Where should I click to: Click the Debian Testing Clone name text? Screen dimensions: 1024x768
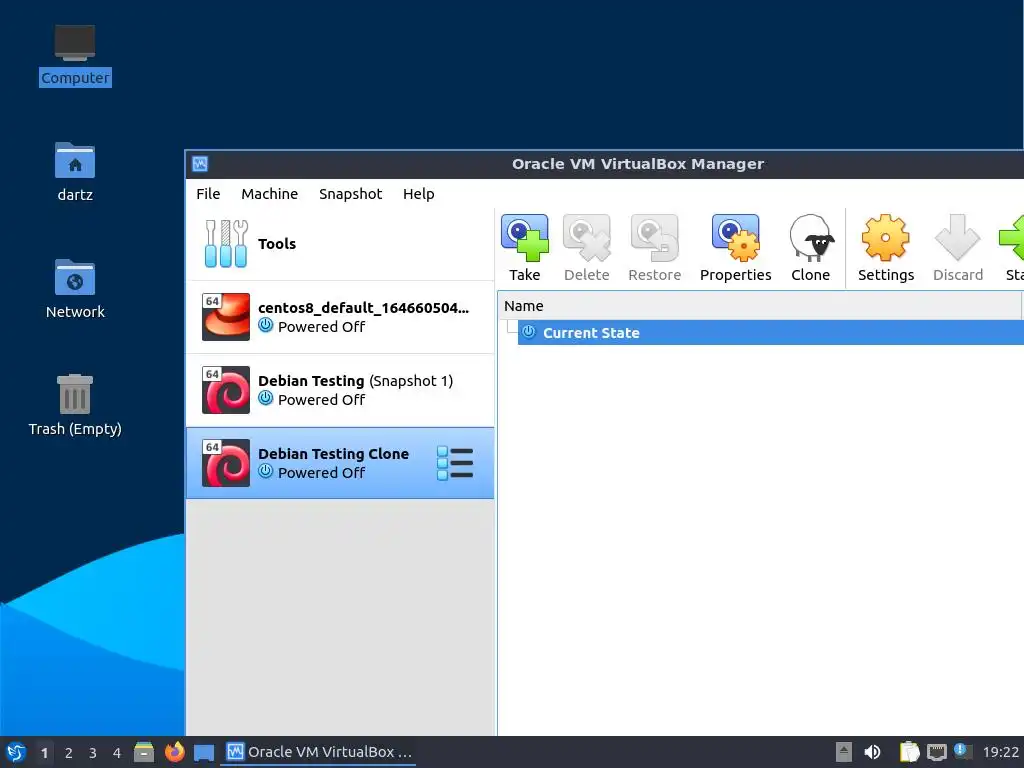pos(333,454)
